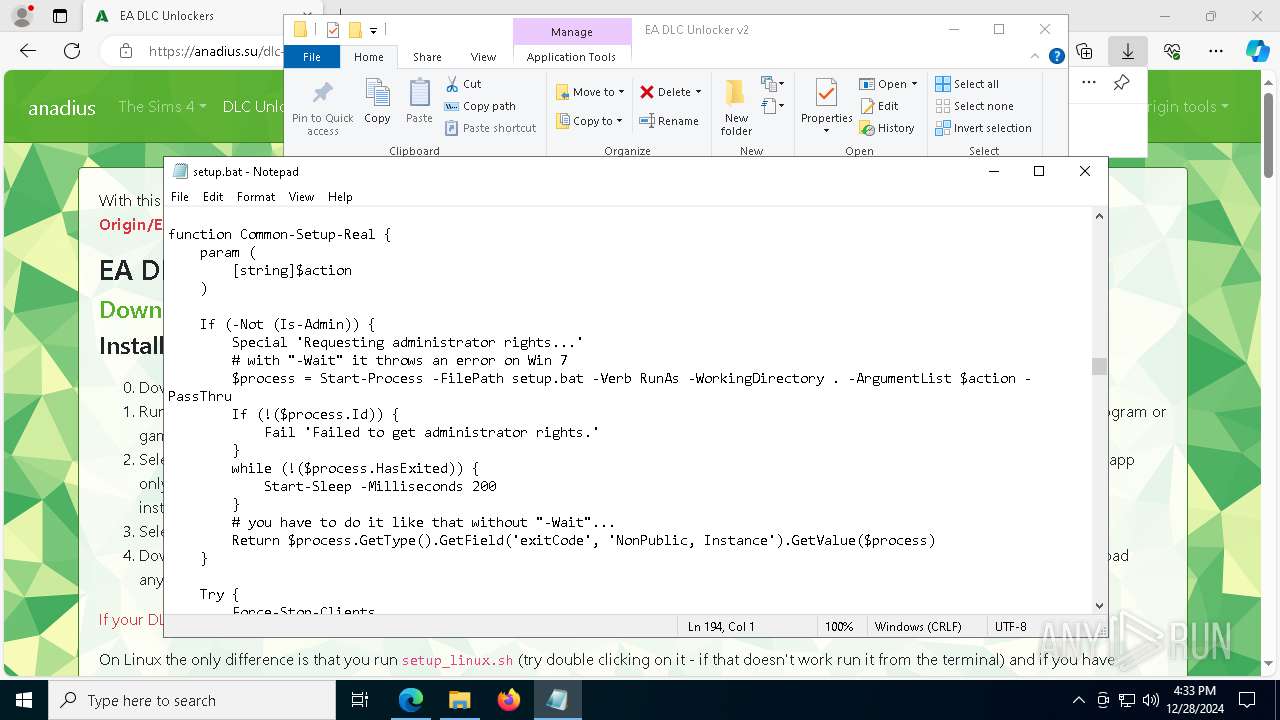Click the Task View taskbar button
The image size is (1280, 720).
tap(361, 700)
